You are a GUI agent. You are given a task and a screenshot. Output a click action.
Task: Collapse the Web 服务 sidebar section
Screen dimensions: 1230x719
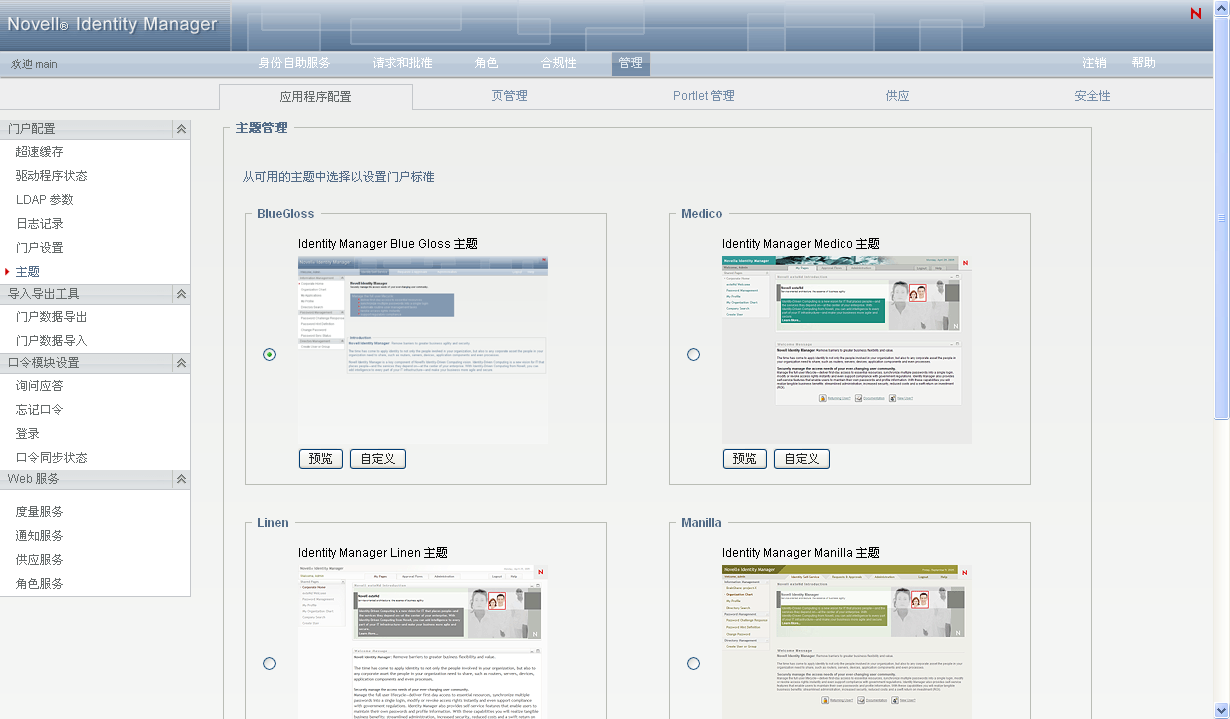(x=181, y=479)
